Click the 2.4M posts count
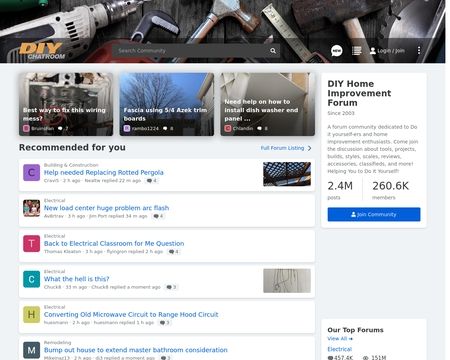 pyautogui.click(x=340, y=186)
